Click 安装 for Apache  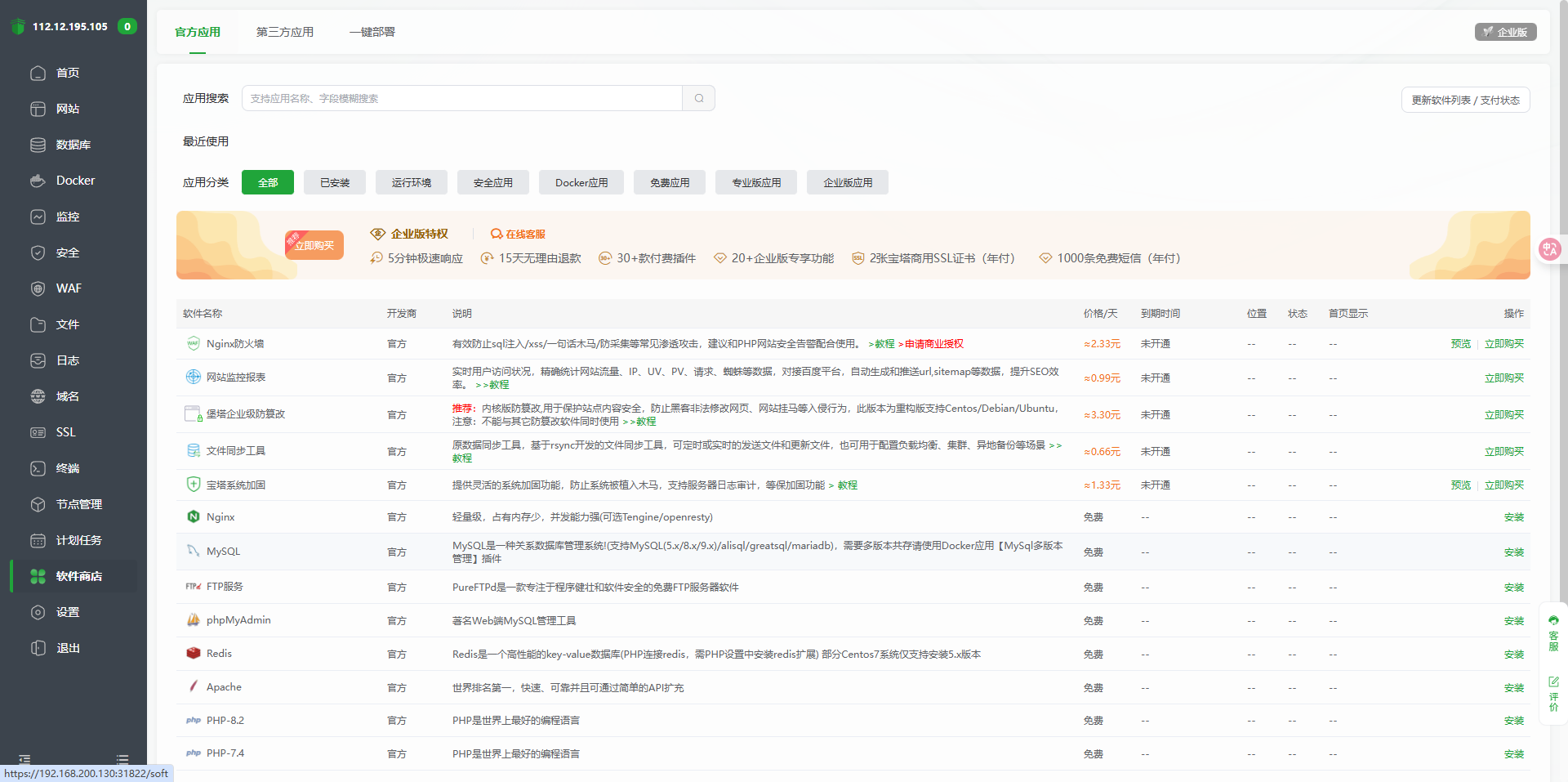(1514, 688)
